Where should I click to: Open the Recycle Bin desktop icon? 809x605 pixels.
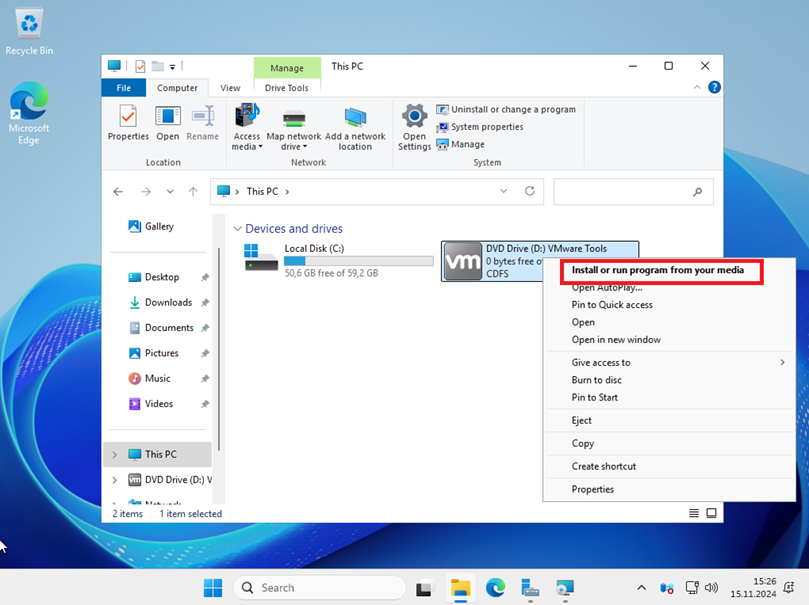[x=29, y=32]
